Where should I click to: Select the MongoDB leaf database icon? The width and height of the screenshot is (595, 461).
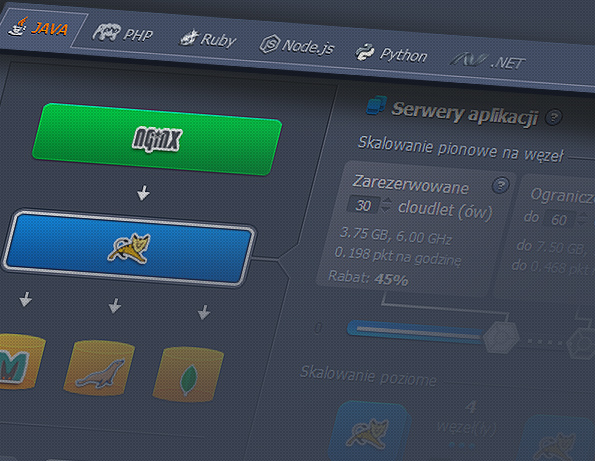tap(188, 374)
